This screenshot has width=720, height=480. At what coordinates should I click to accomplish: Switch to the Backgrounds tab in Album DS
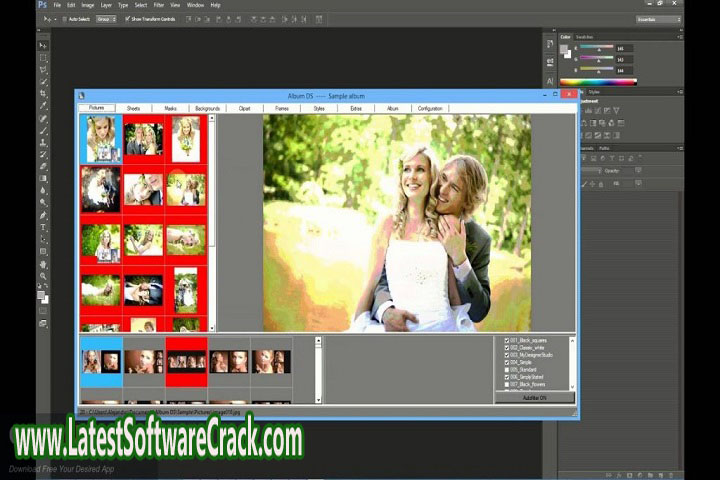(x=207, y=108)
